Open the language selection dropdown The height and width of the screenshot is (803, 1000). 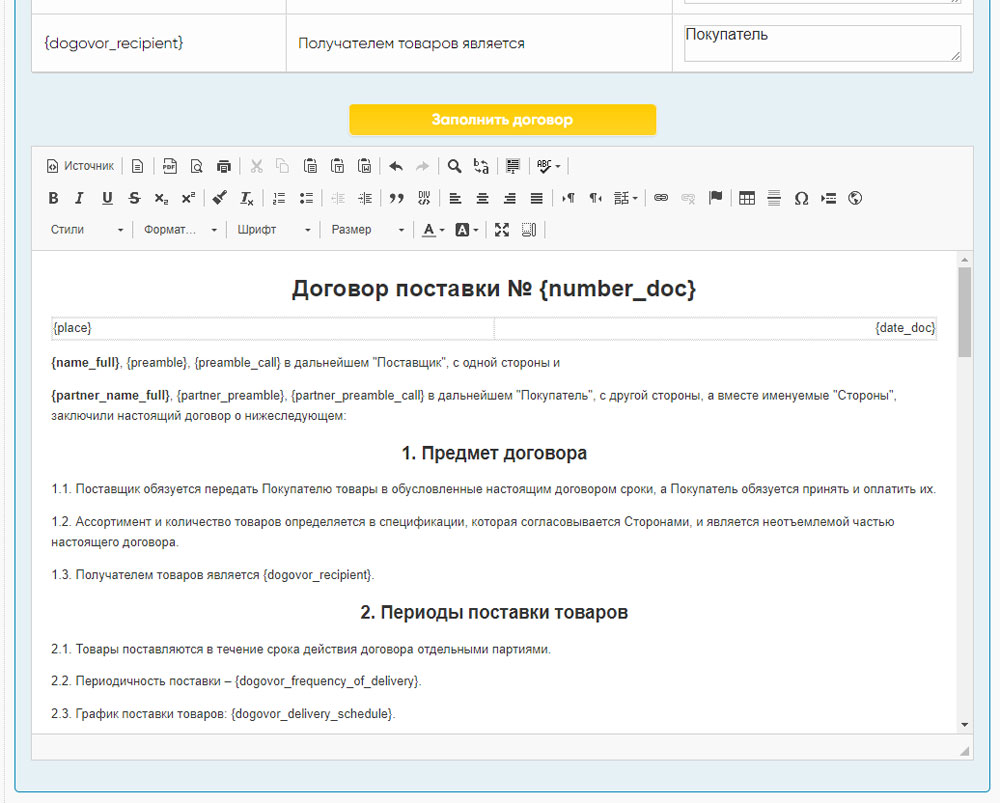[626, 198]
